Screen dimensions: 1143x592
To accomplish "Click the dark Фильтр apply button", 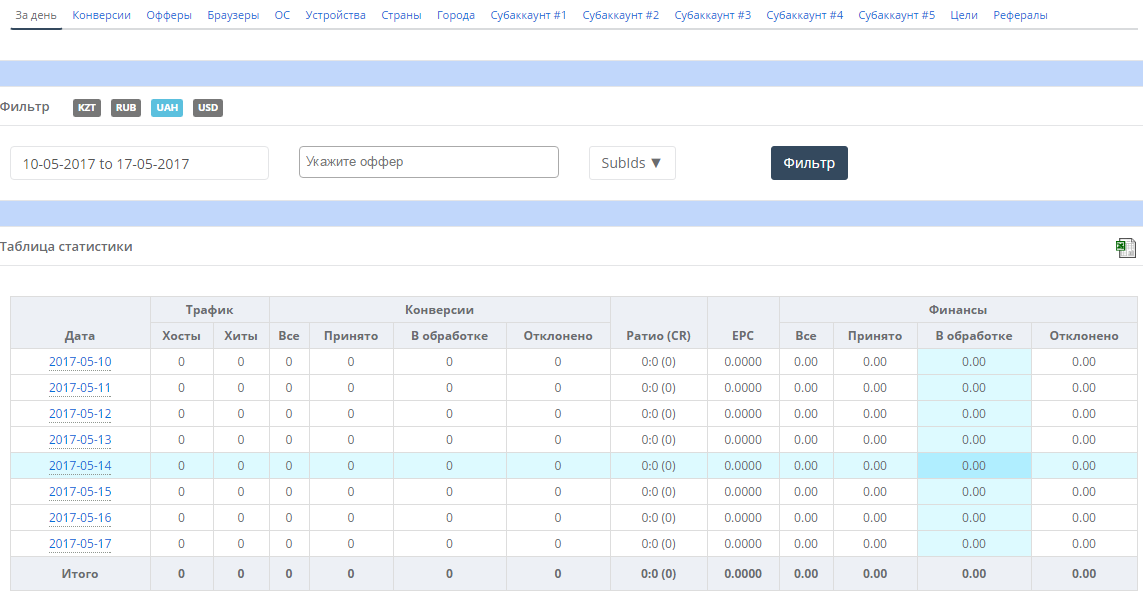I will point(809,163).
